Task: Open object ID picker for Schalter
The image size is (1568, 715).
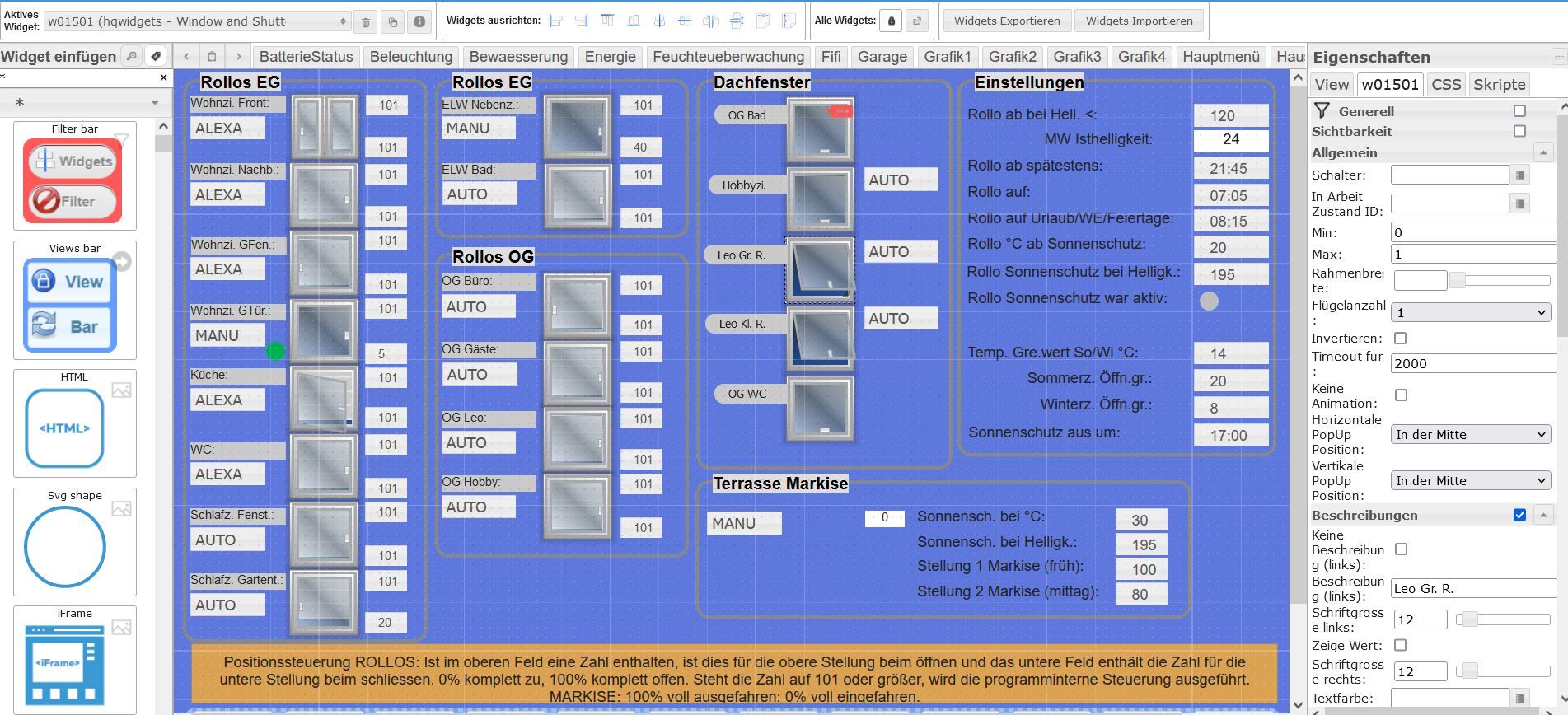Action: (x=1520, y=175)
